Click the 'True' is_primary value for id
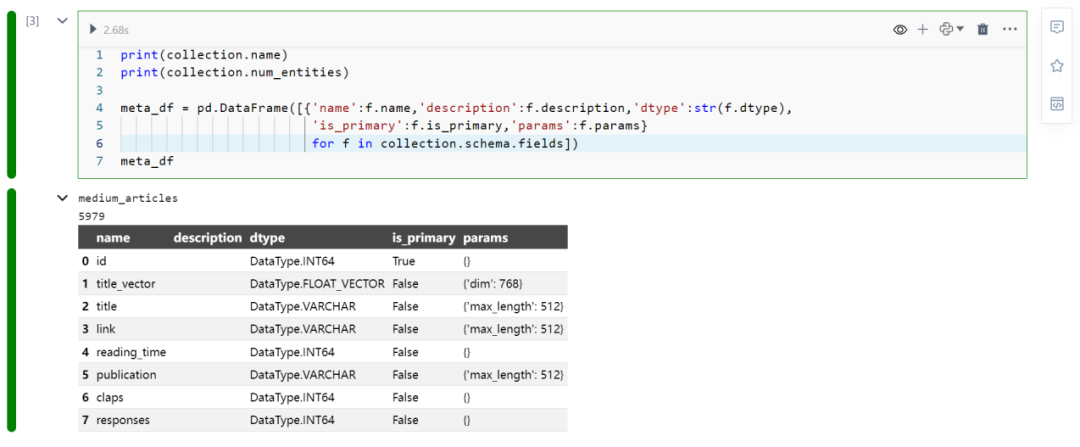The height and width of the screenshot is (447, 1080). point(404,260)
